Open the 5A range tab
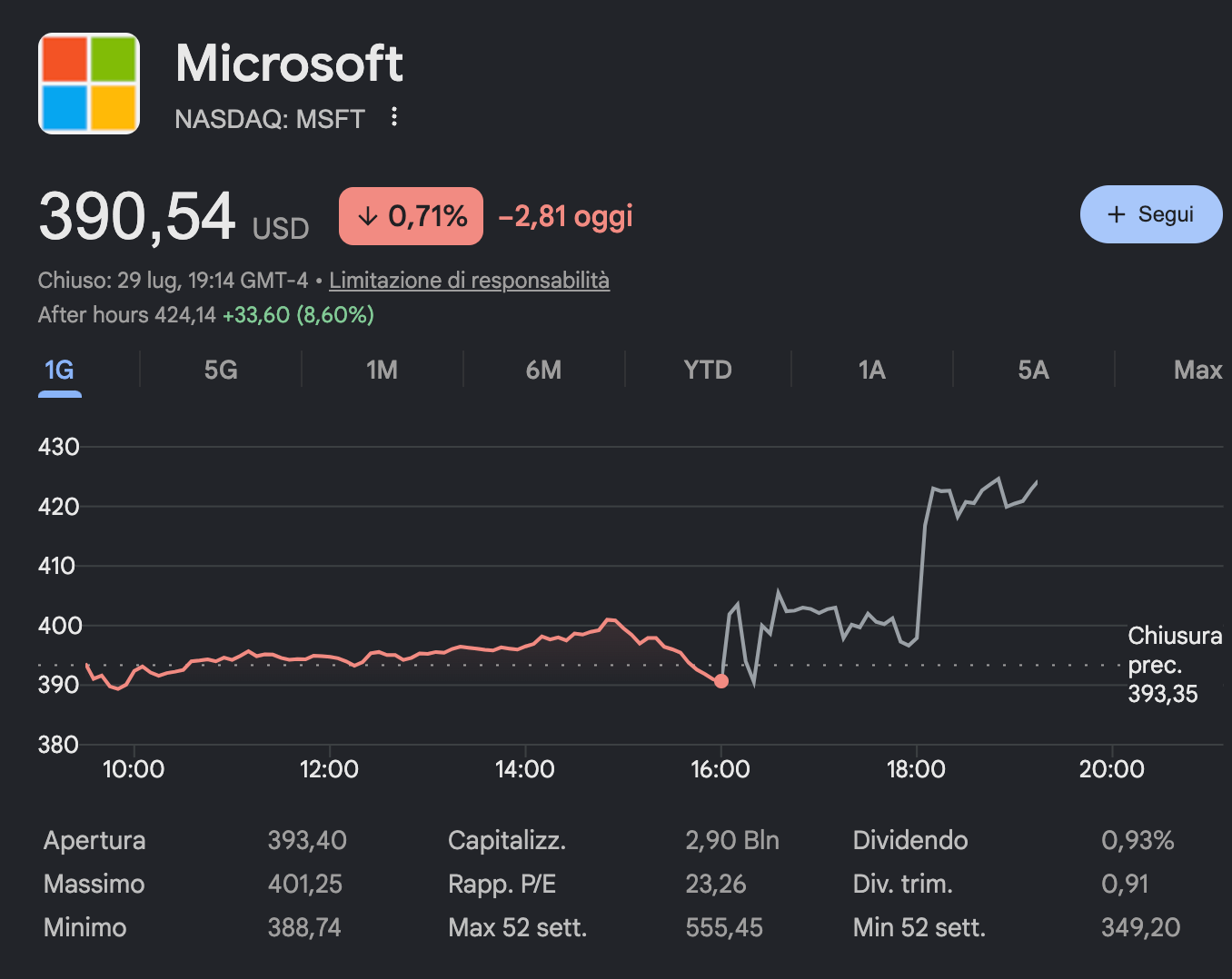The height and width of the screenshot is (979, 1232). pos(1033,371)
